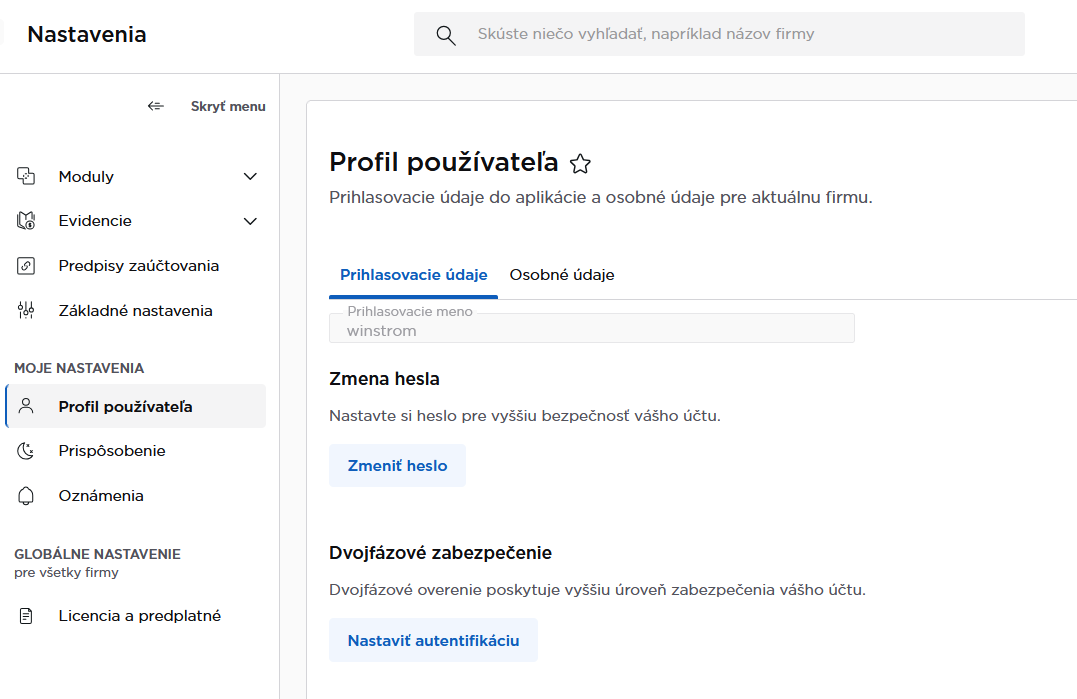
Task: Click the Licencia a predplatné document icon
Action: click(27, 616)
